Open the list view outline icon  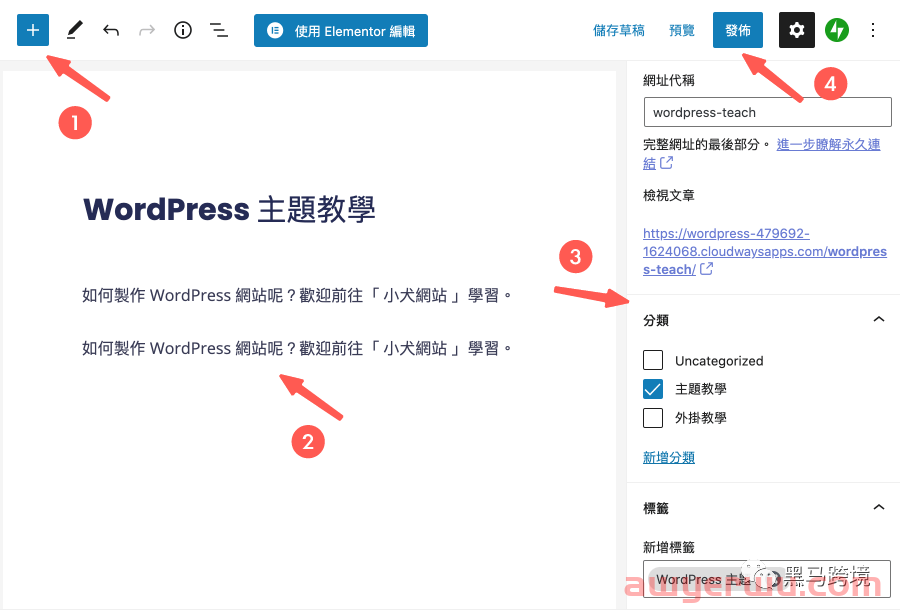(219, 30)
